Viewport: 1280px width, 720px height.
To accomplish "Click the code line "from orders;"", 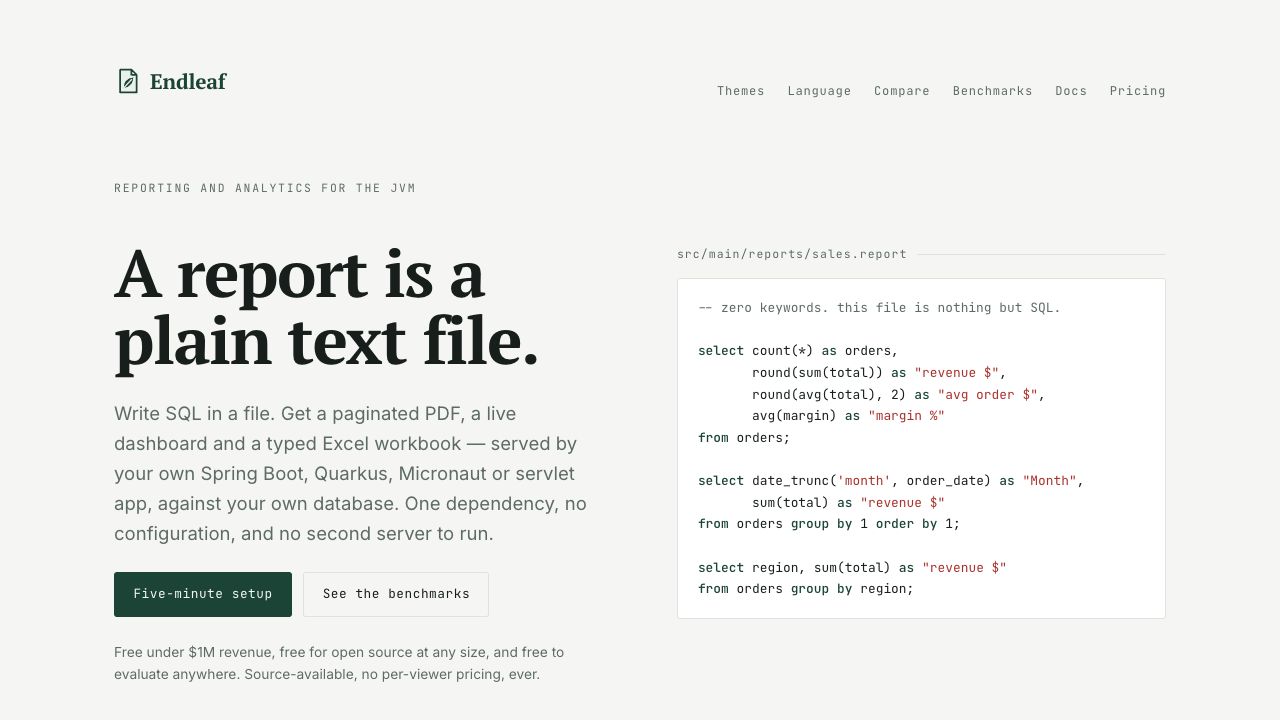I will (x=744, y=438).
